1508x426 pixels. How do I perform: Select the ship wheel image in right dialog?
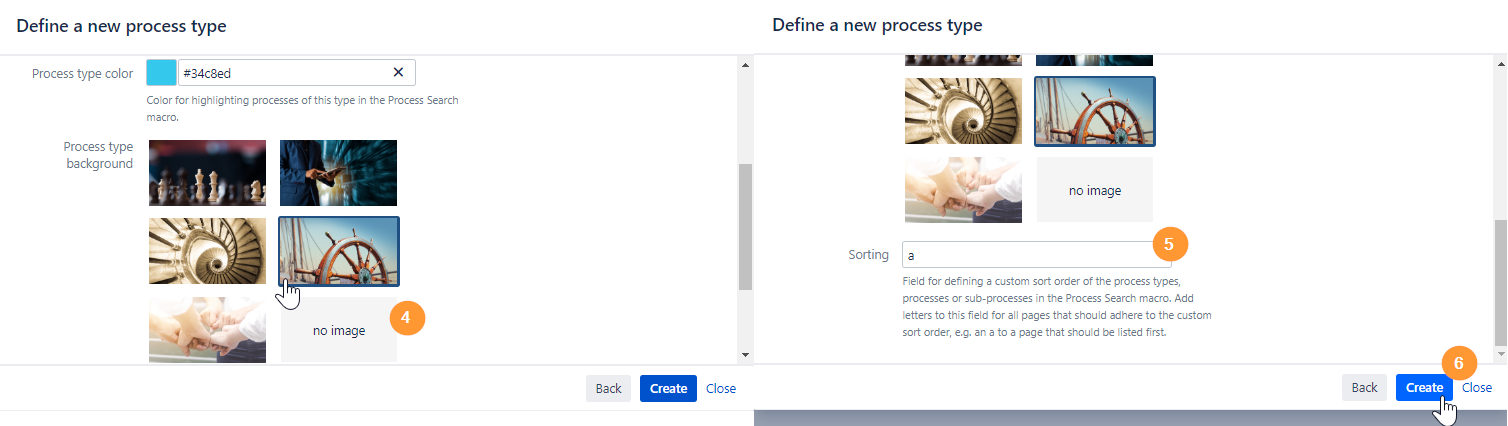[x=1095, y=111]
